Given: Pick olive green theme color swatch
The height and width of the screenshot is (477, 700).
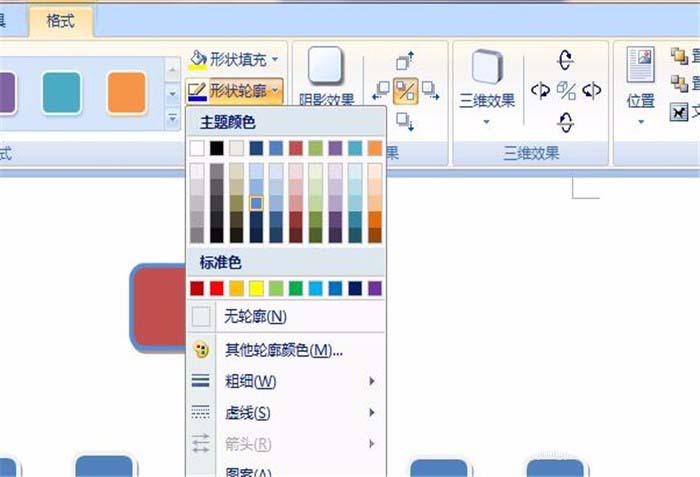Looking at the screenshot, I should pos(316,148).
